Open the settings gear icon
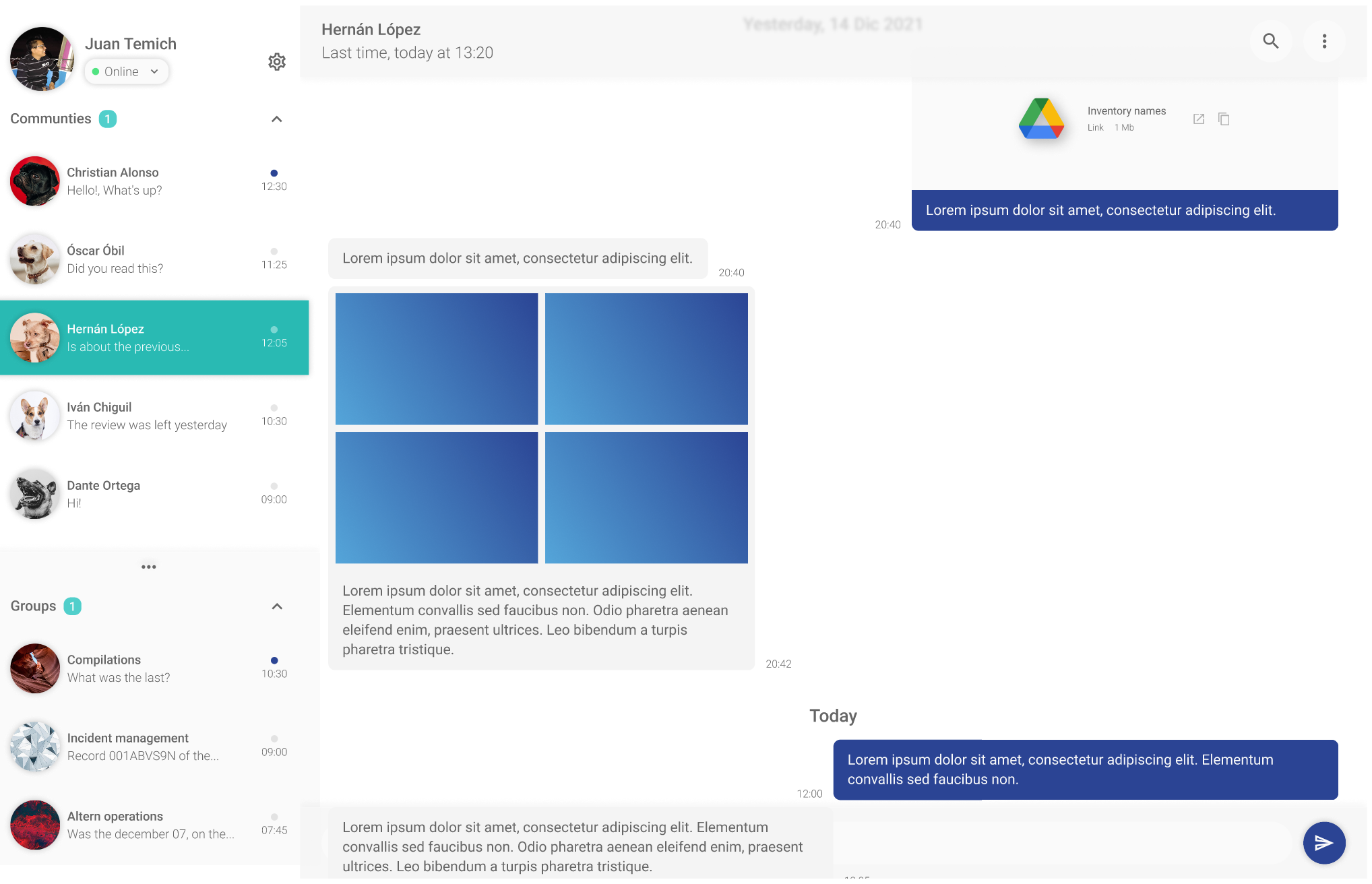This screenshot has height=884, width=1372. point(276,62)
